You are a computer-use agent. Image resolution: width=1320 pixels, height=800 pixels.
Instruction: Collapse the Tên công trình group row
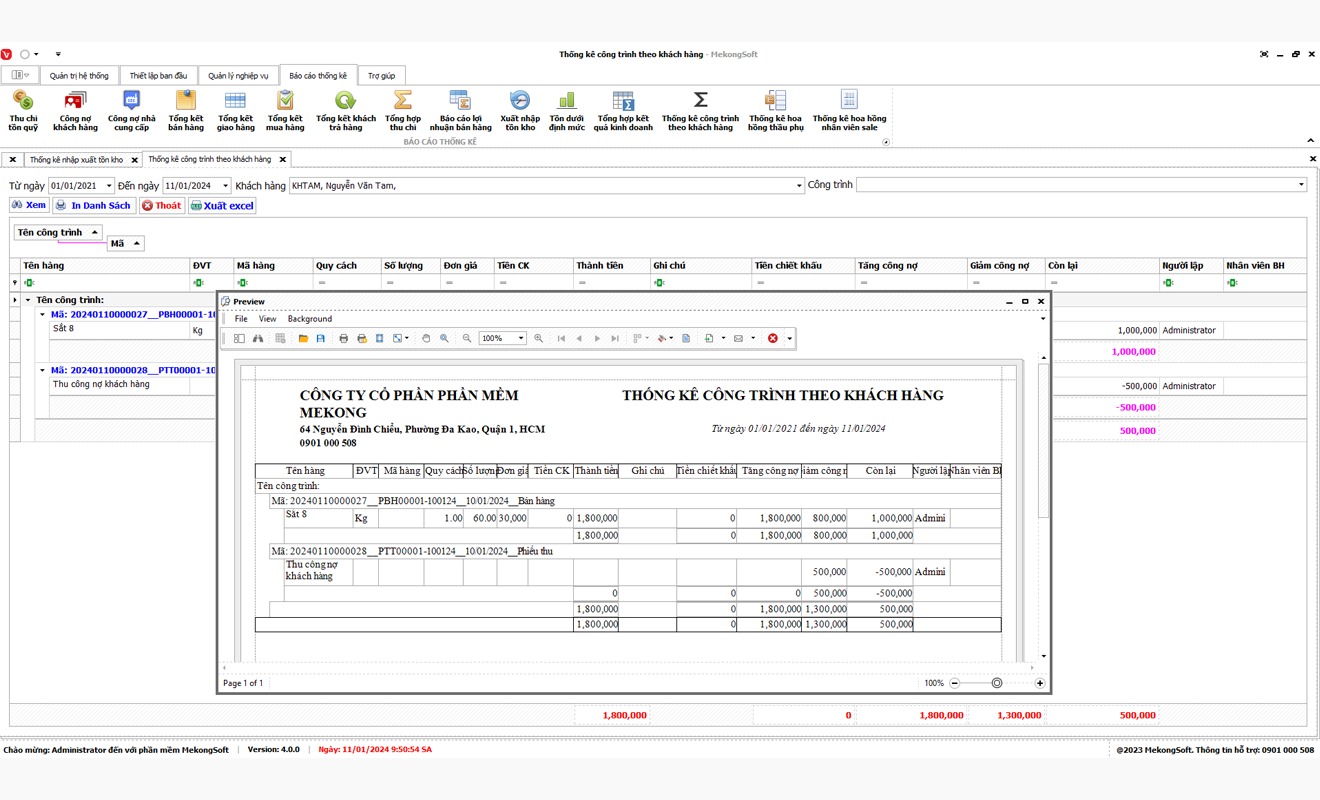pos(28,300)
